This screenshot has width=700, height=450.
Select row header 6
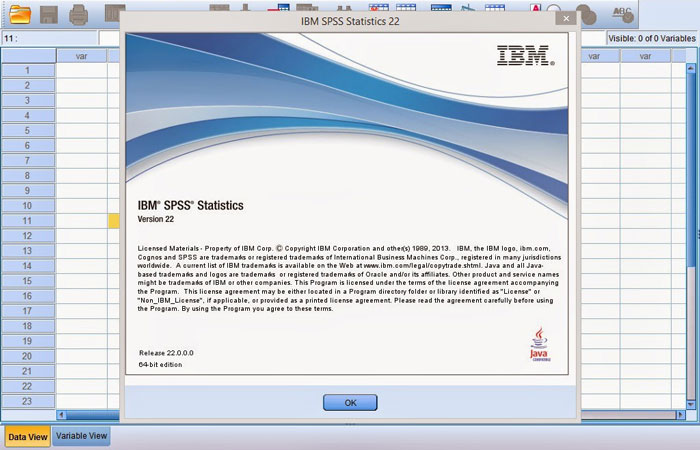point(28,146)
